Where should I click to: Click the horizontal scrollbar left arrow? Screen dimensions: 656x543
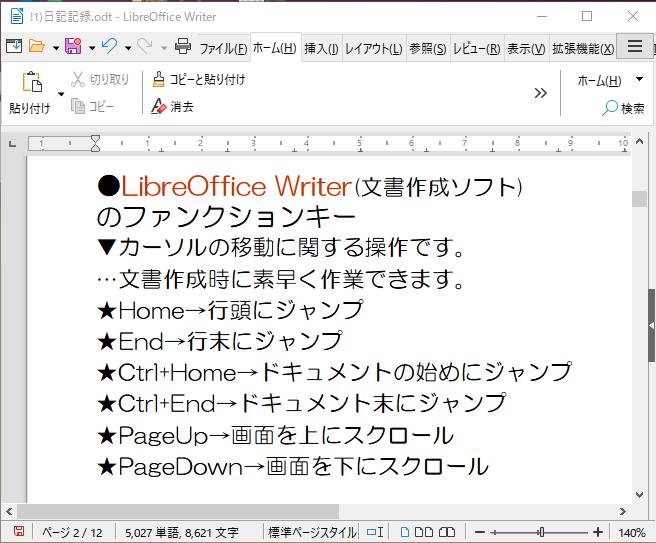[9, 511]
